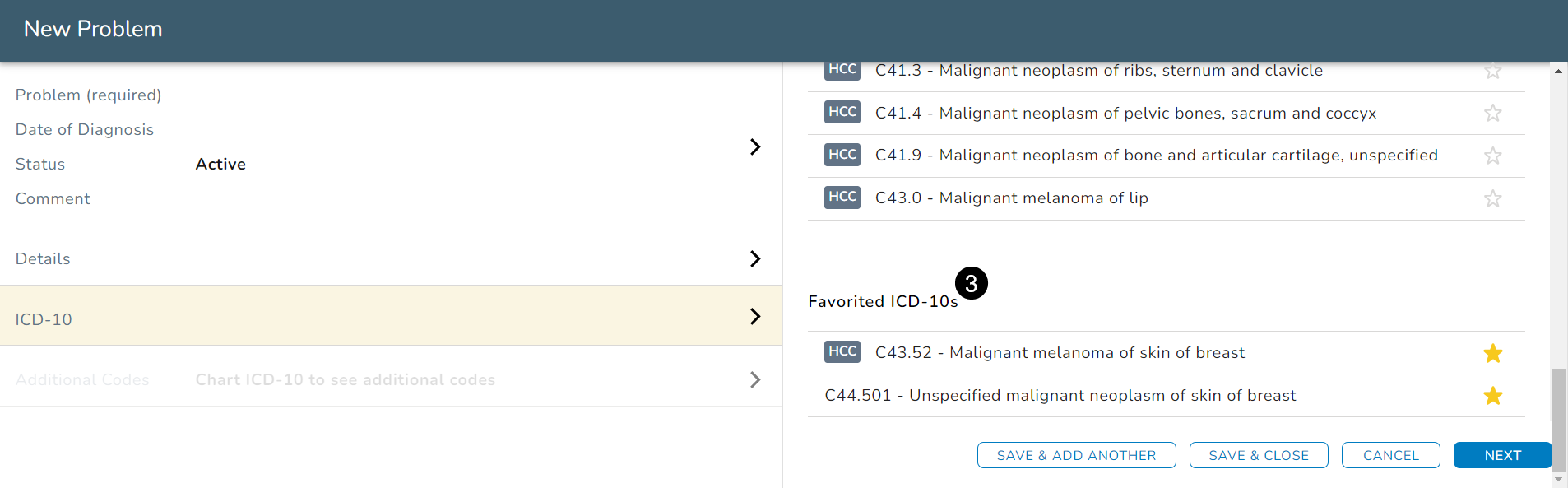Screen dimensions: 1568x488
Task: Click the ICD-10 list scrollbar thumb
Action: pos(1558,420)
